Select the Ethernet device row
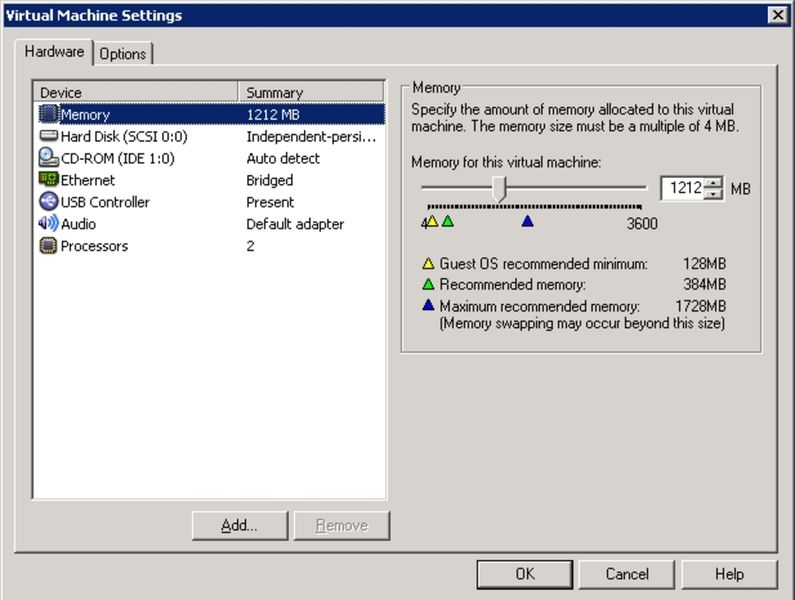Image resolution: width=795 pixels, height=600 pixels. pos(211,180)
